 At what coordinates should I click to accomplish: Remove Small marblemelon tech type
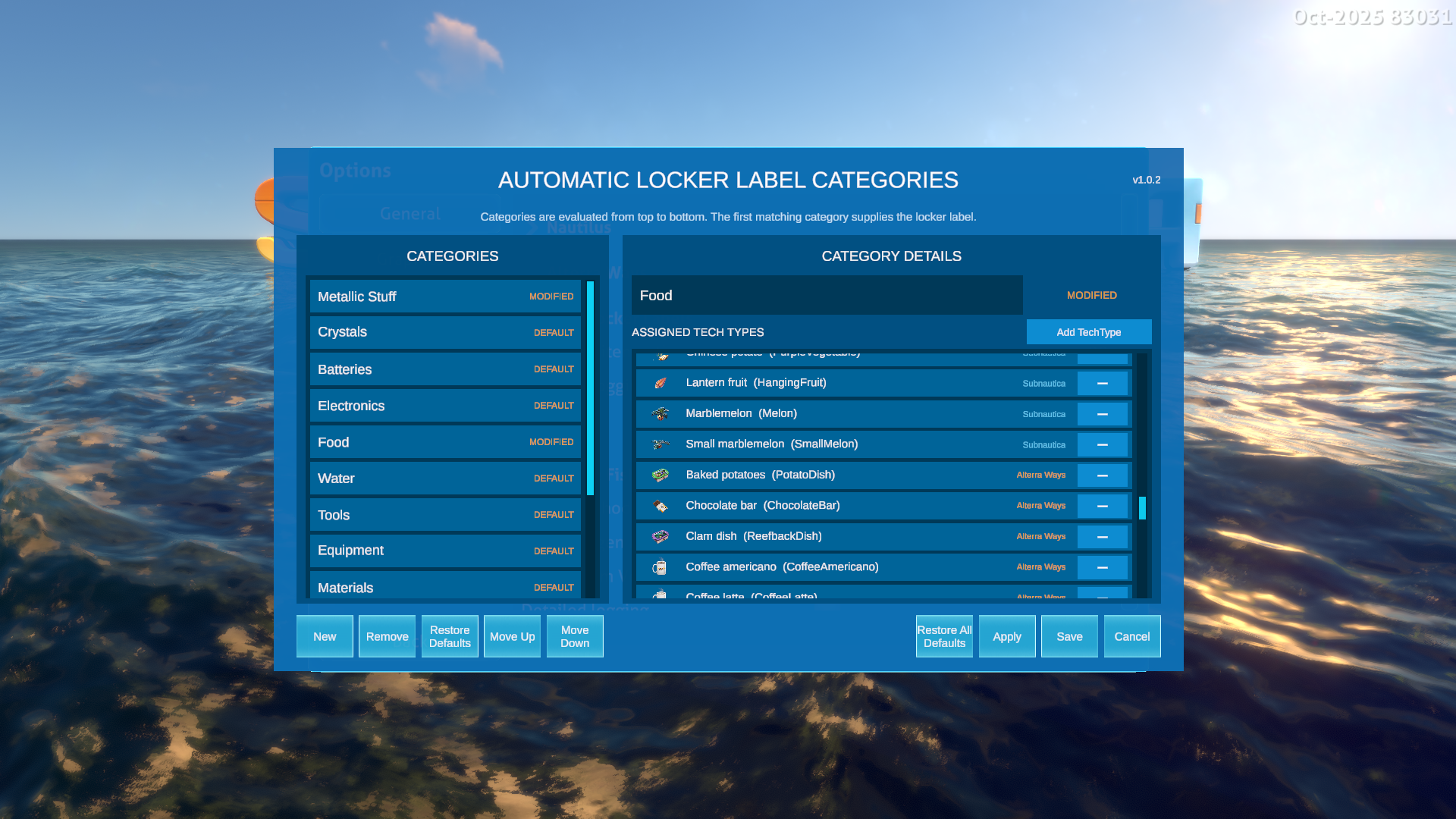point(1102,445)
